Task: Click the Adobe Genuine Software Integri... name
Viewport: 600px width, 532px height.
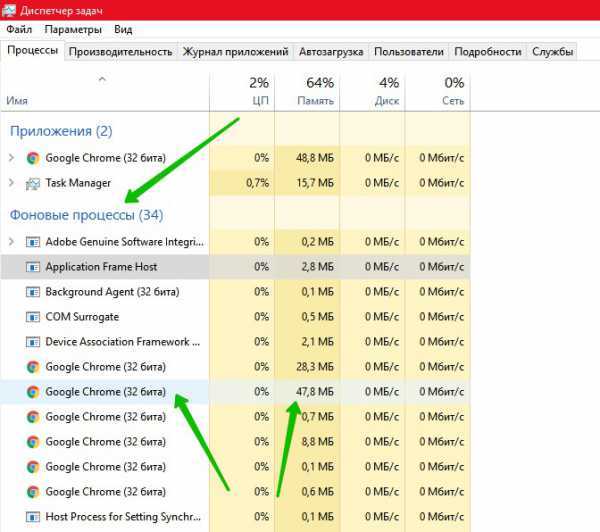Action: [125, 242]
